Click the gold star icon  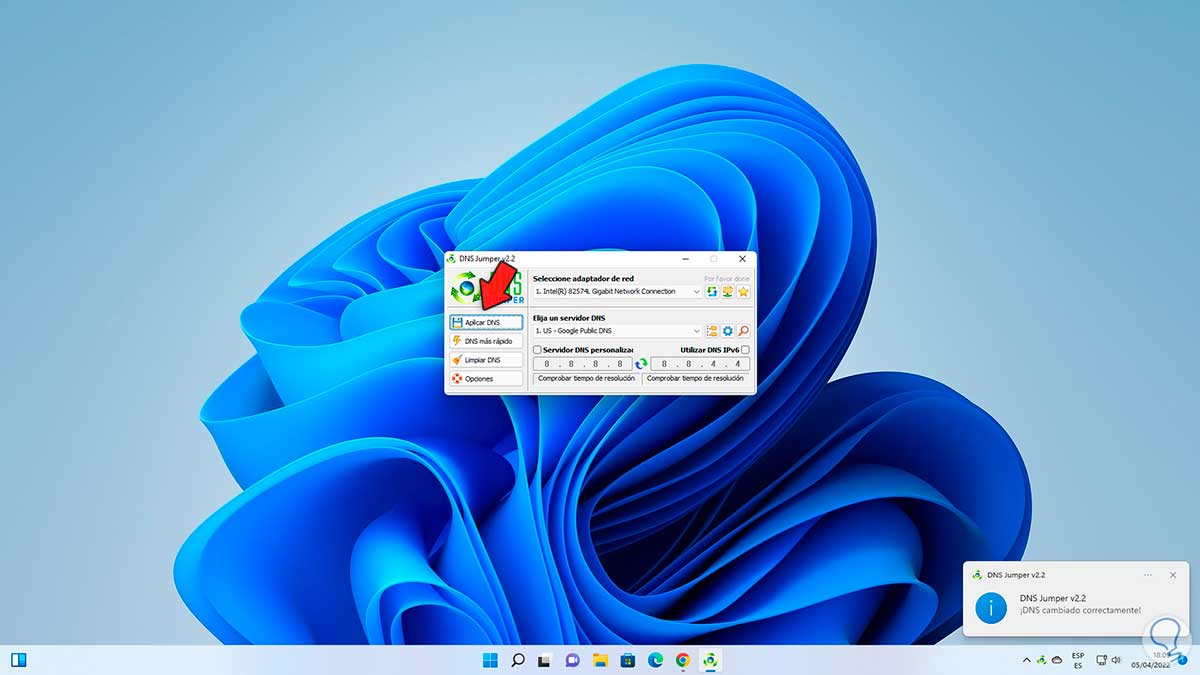pyautogui.click(x=743, y=292)
